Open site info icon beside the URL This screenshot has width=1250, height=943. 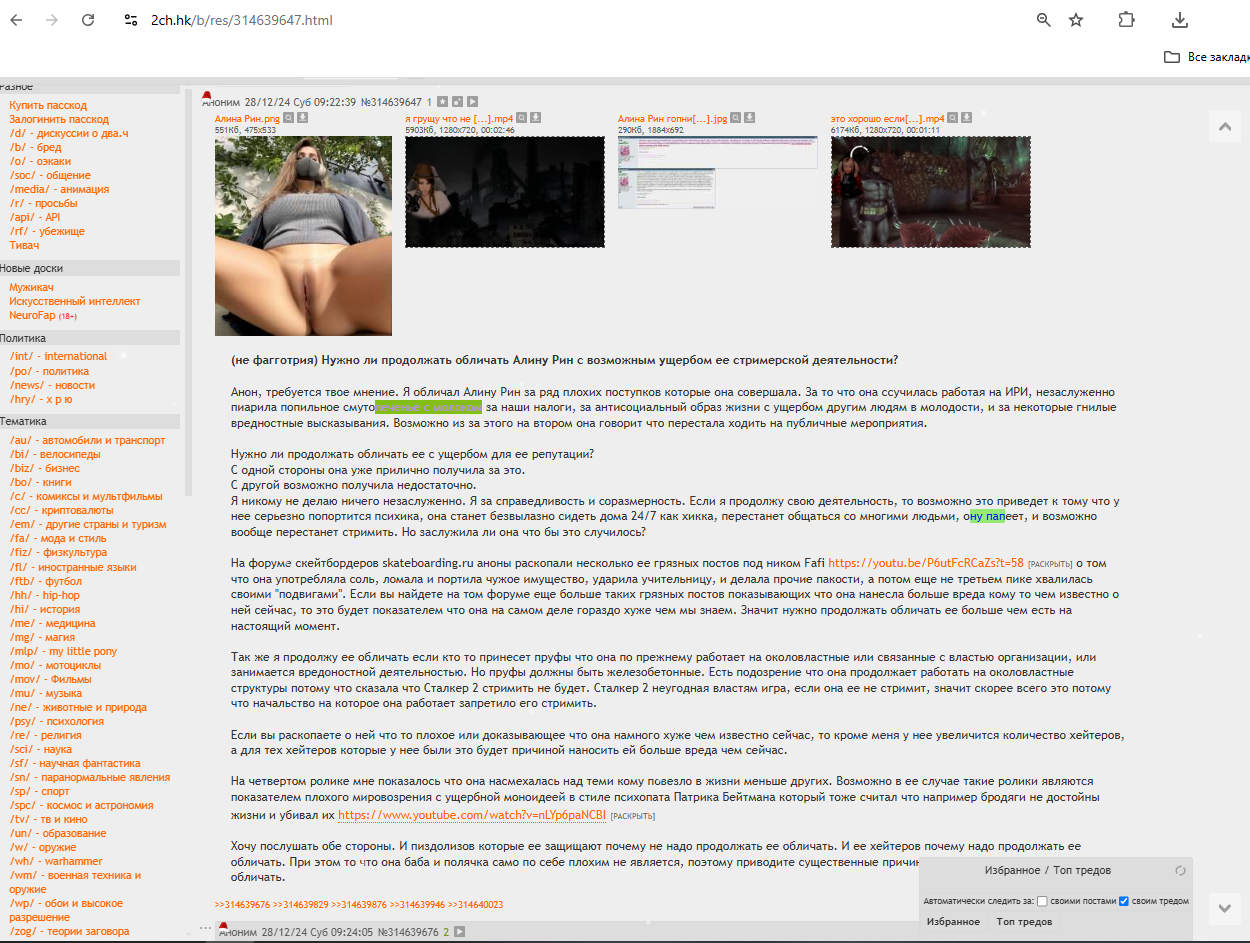pos(130,20)
